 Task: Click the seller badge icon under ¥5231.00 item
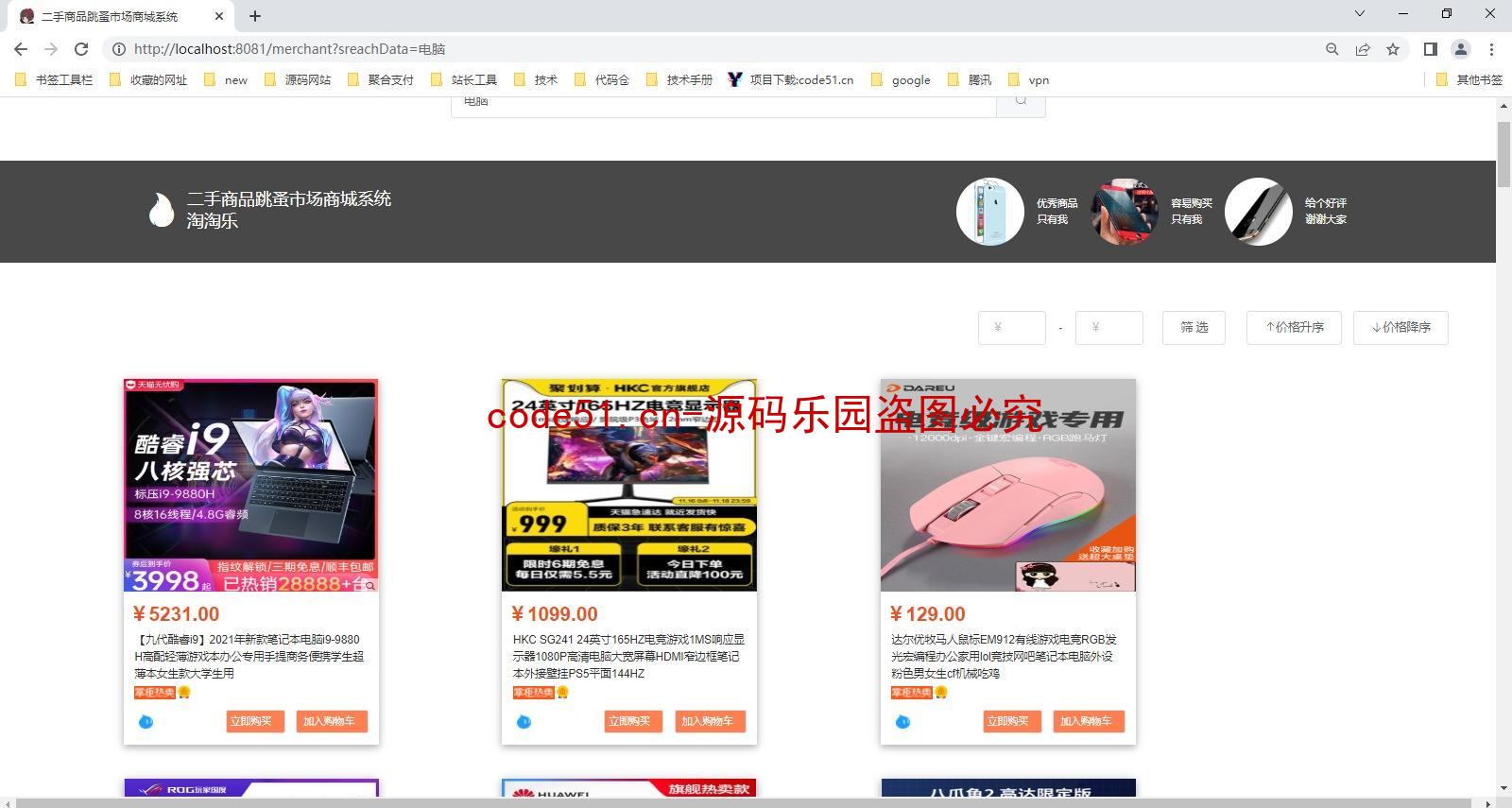click(146, 722)
